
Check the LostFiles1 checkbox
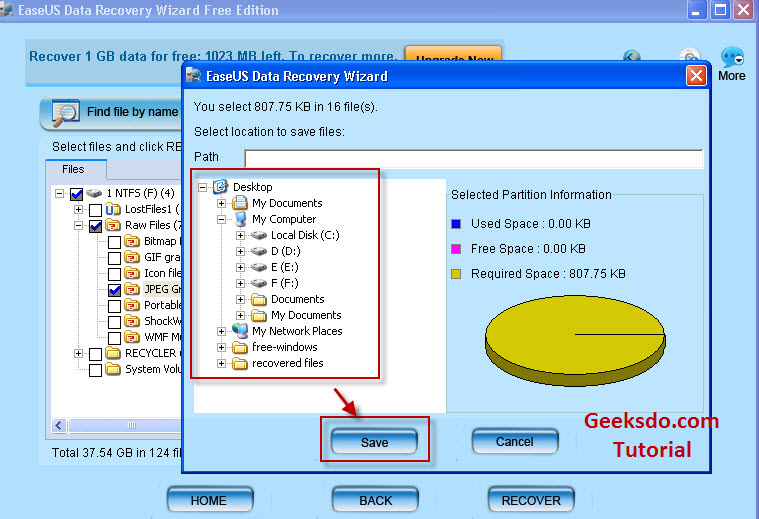coord(95,210)
